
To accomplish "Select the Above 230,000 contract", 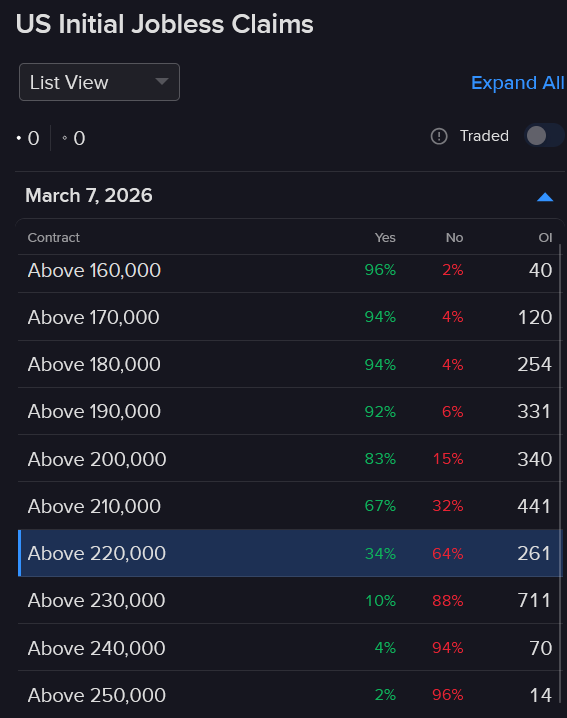I will tap(96, 600).
